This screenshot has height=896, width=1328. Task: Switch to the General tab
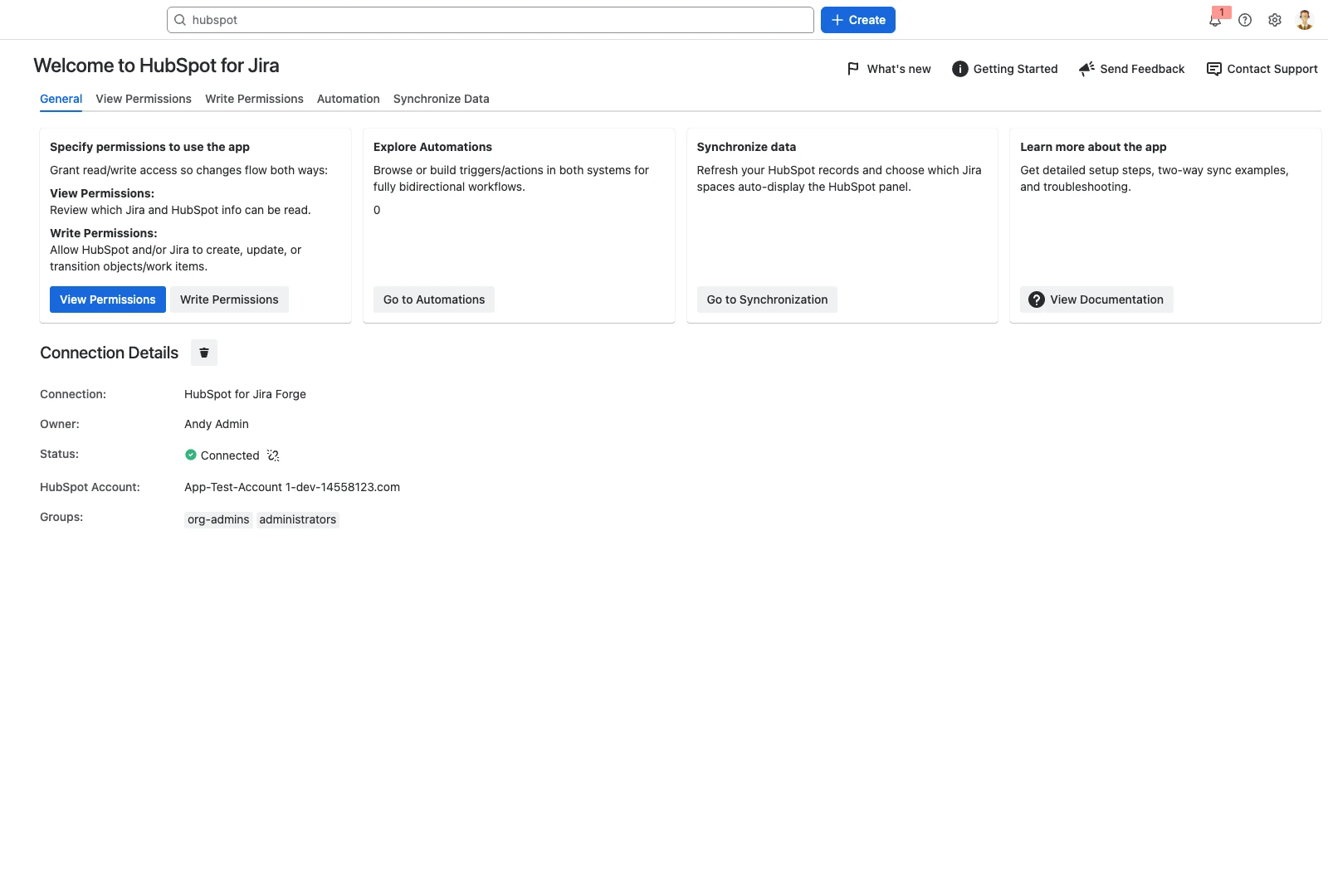[61, 99]
